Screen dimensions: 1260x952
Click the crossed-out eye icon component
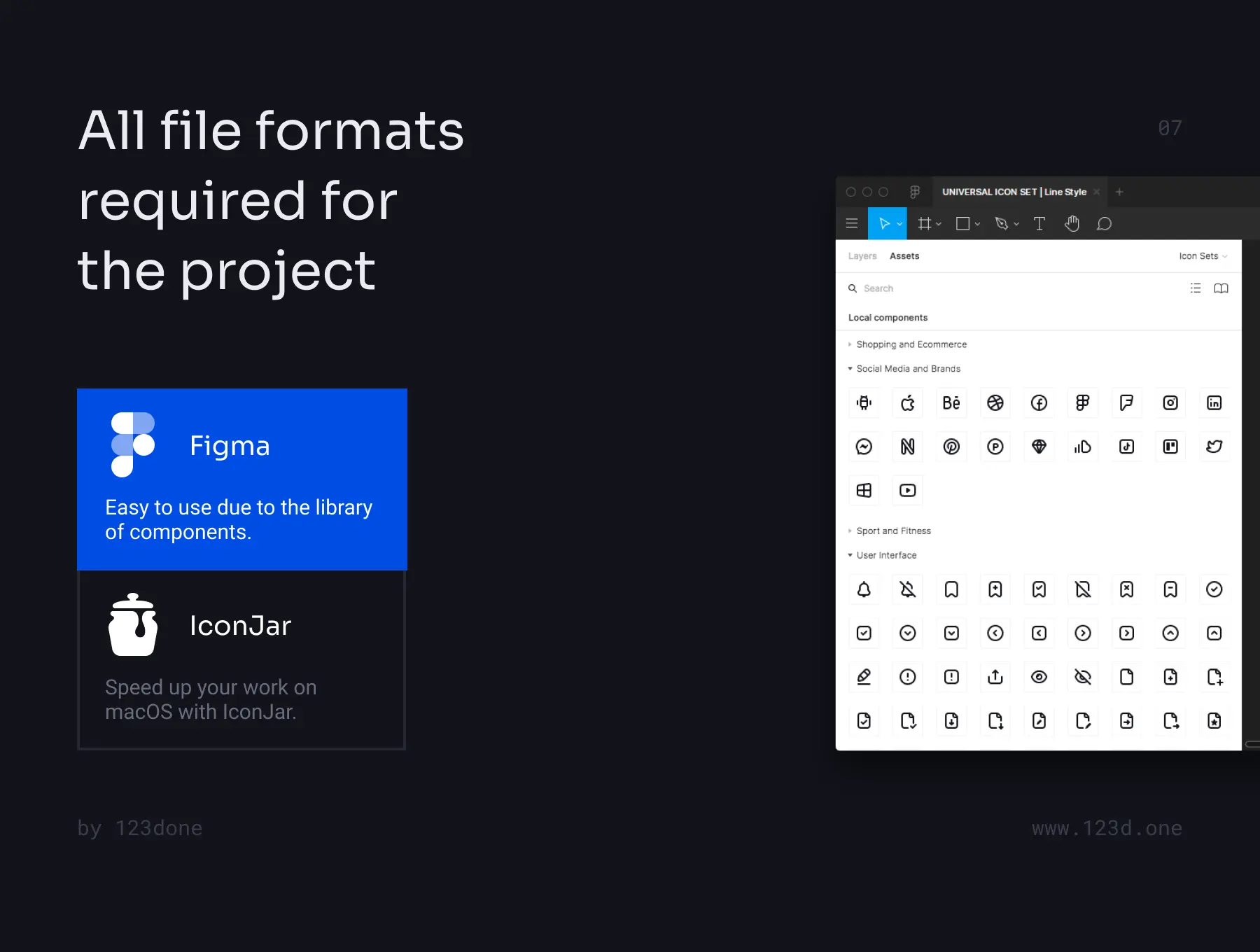point(1083,677)
